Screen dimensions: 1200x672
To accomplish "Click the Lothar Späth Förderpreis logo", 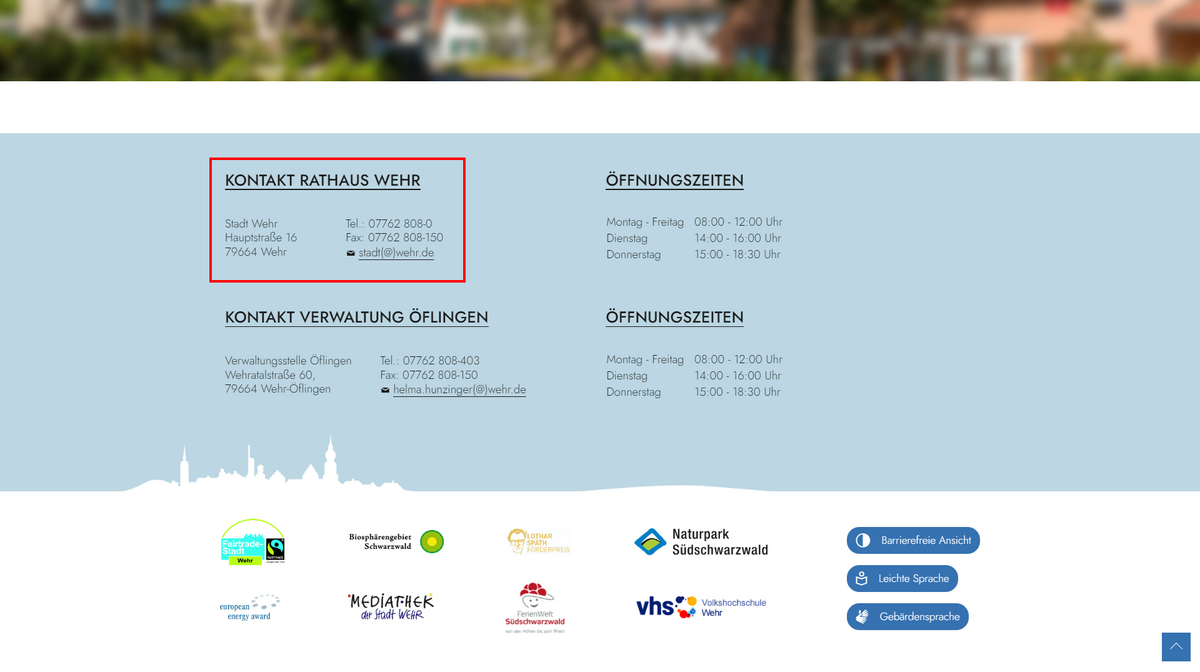I will (538, 542).
